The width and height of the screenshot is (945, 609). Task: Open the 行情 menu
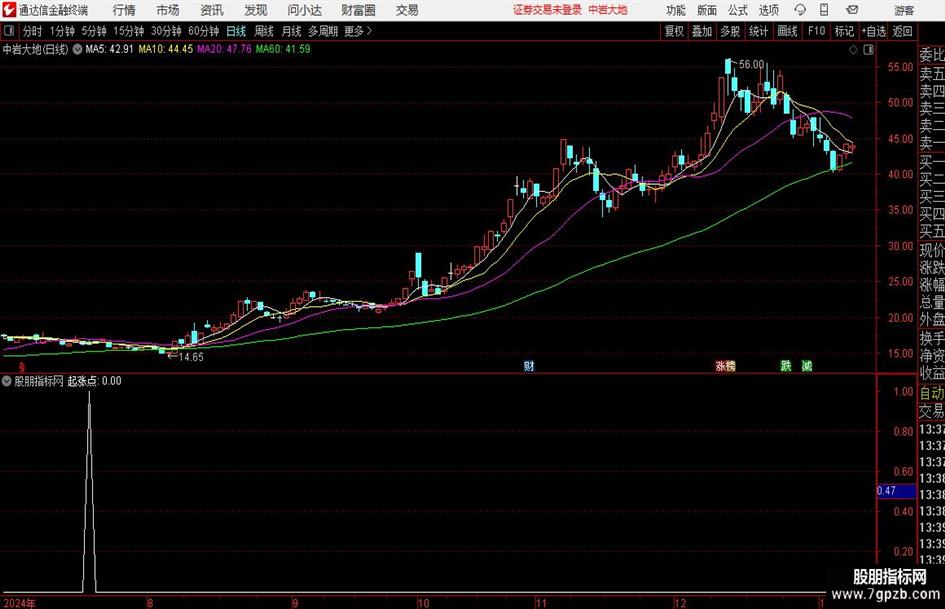124,10
